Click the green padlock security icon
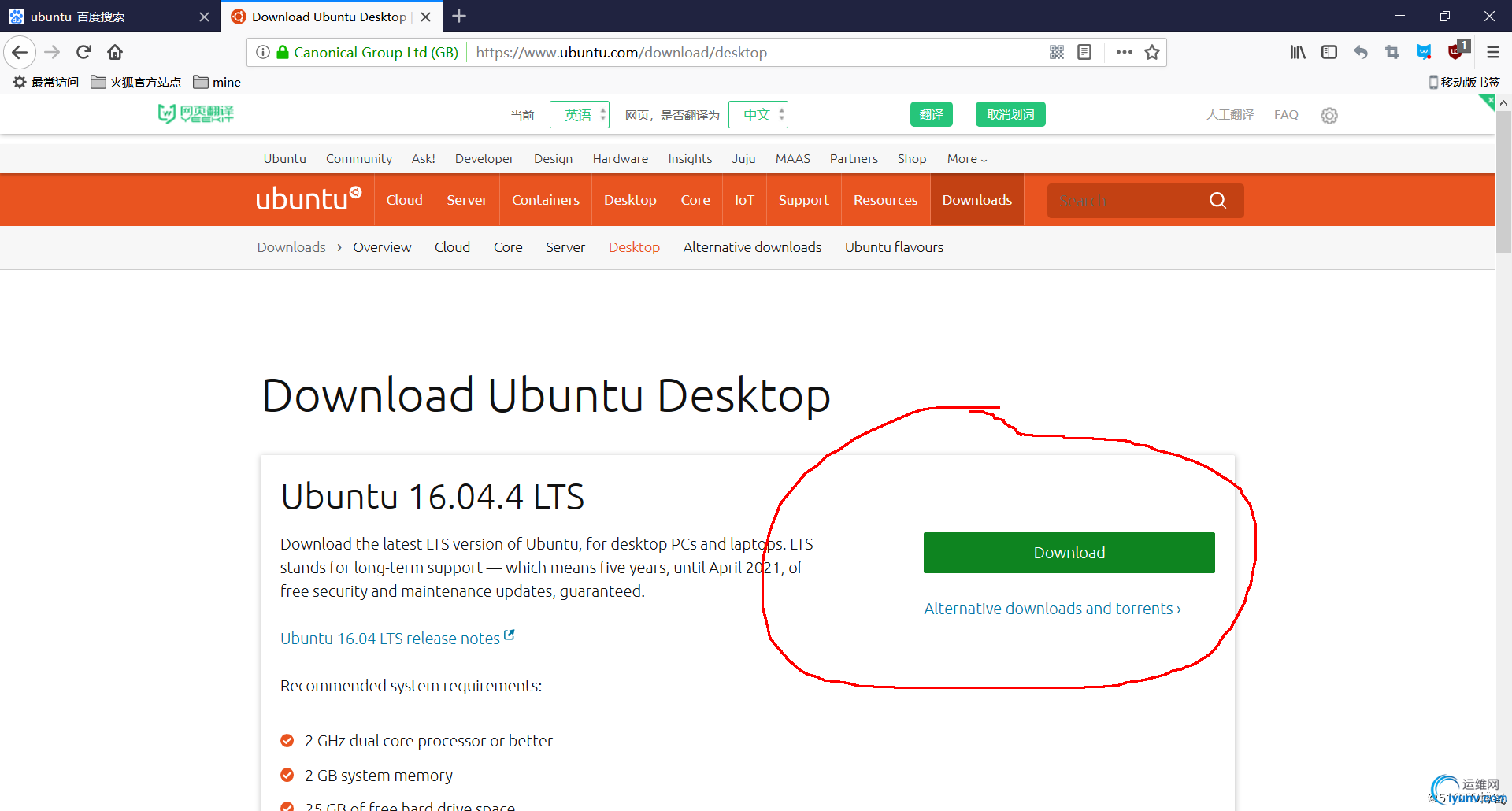Image resolution: width=1512 pixels, height=811 pixels. [x=283, y=52]
